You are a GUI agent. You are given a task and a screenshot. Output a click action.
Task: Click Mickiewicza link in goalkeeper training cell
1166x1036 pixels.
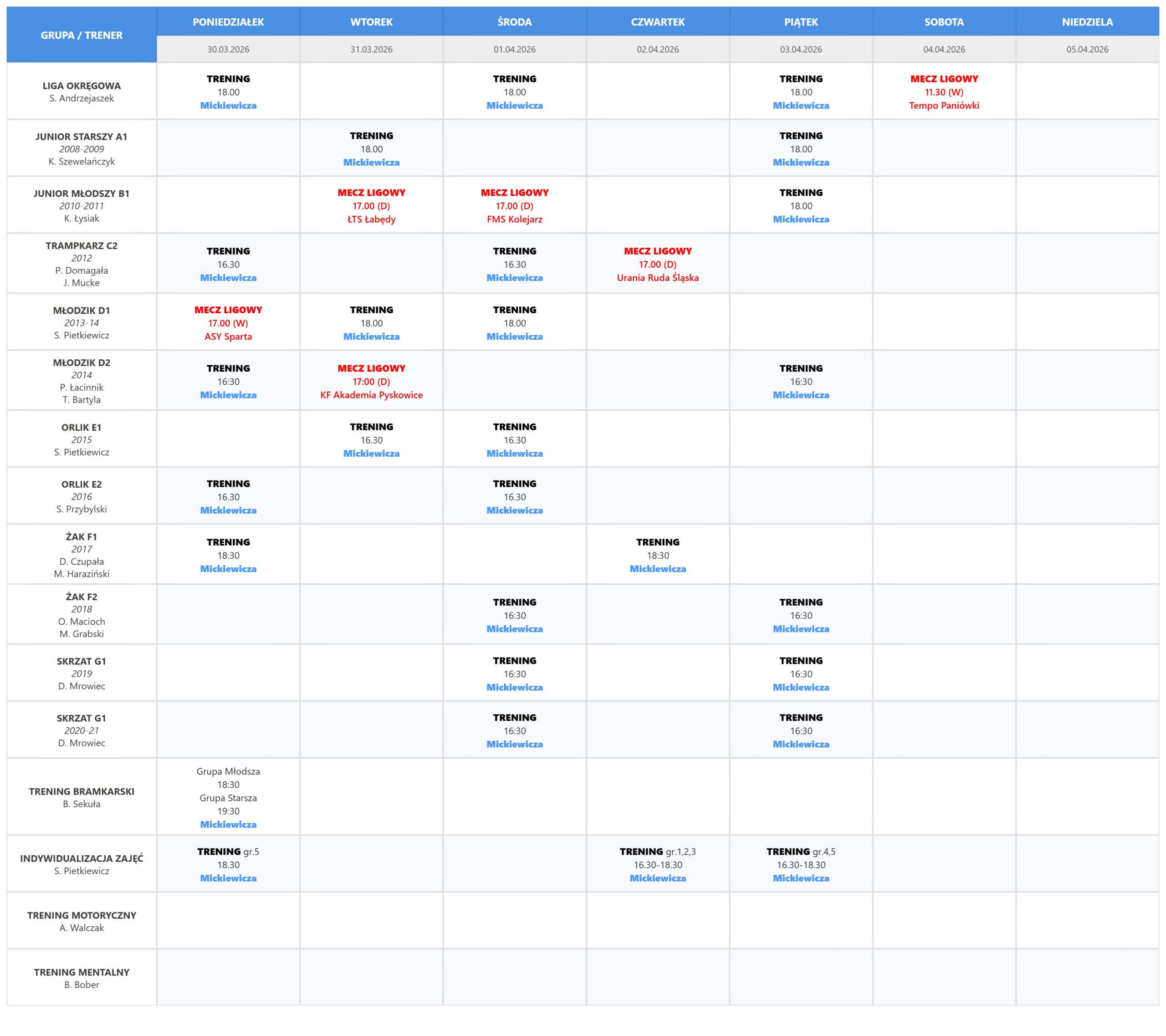pyautogui.click(x=228, y=824)
